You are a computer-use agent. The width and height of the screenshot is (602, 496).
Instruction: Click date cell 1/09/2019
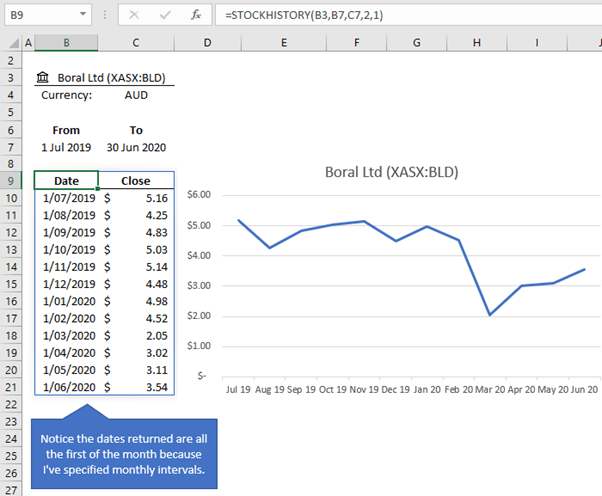point(66,232)
